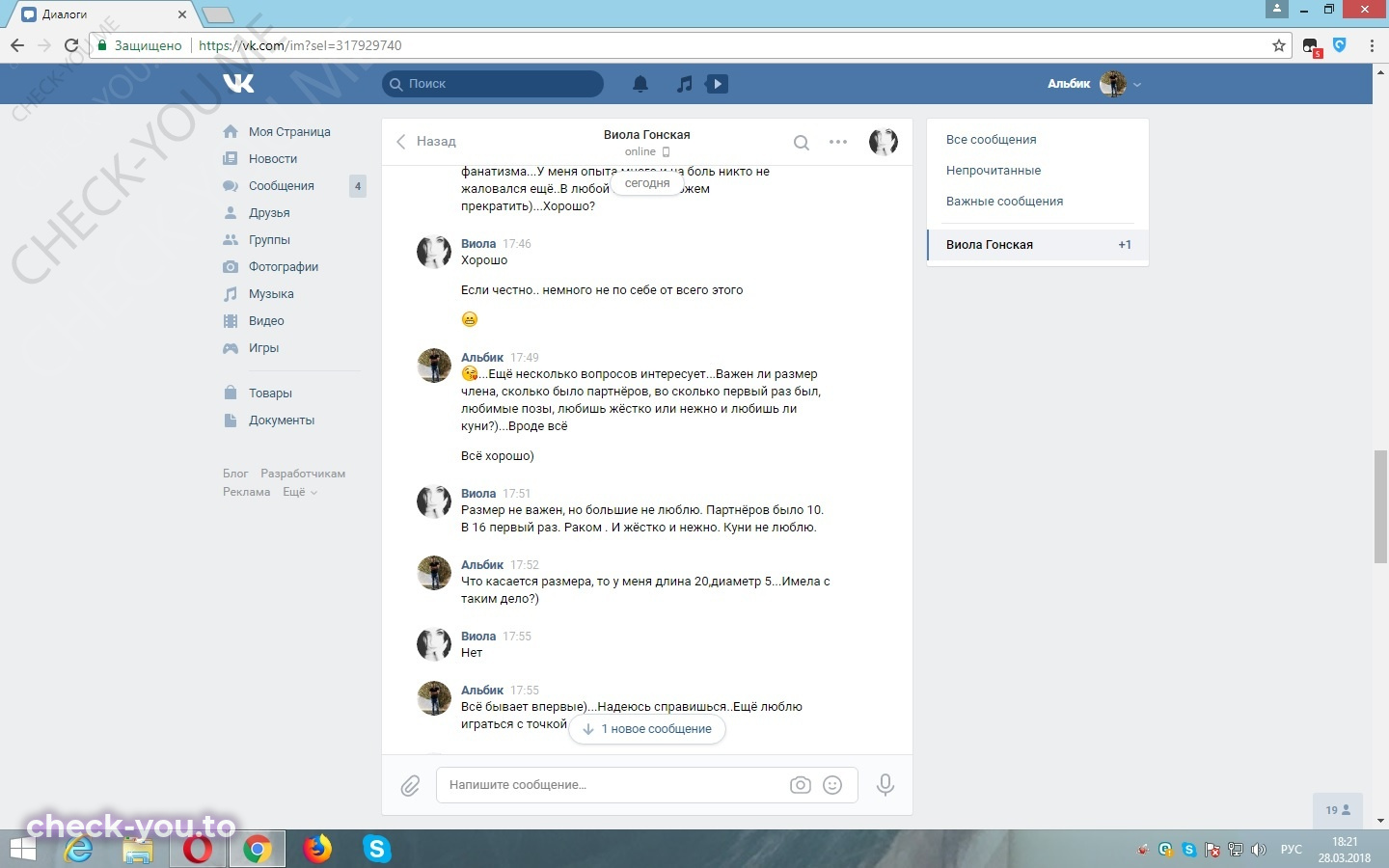Click the video play icon in header

(717, 84)
